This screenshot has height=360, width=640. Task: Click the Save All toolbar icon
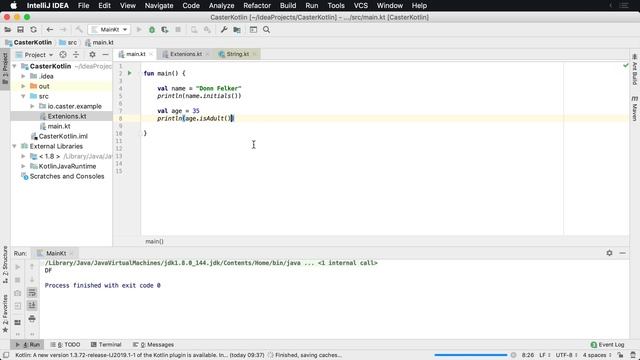tap(20, 29)
